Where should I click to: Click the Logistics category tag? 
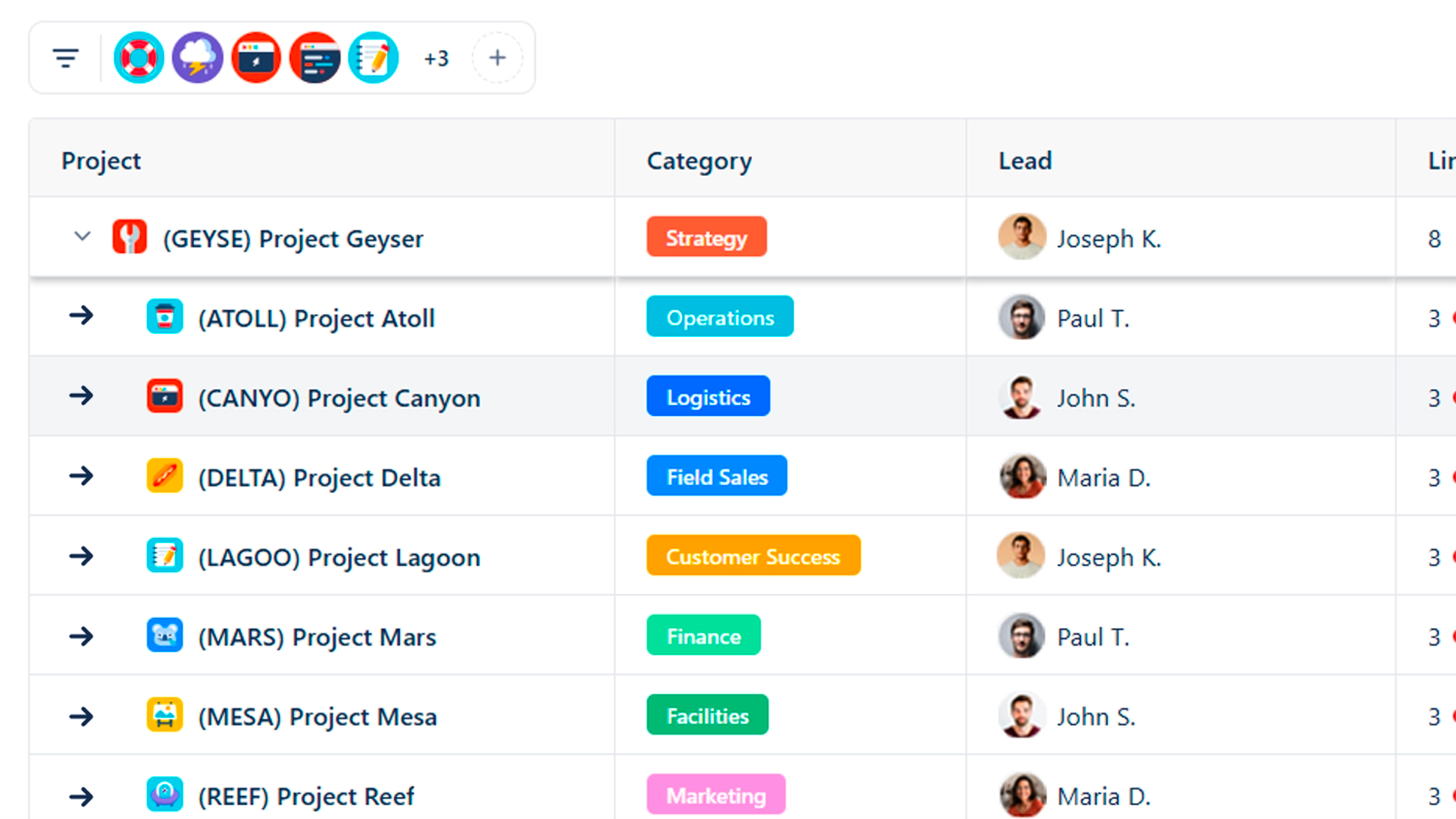[x=708, y=397]
